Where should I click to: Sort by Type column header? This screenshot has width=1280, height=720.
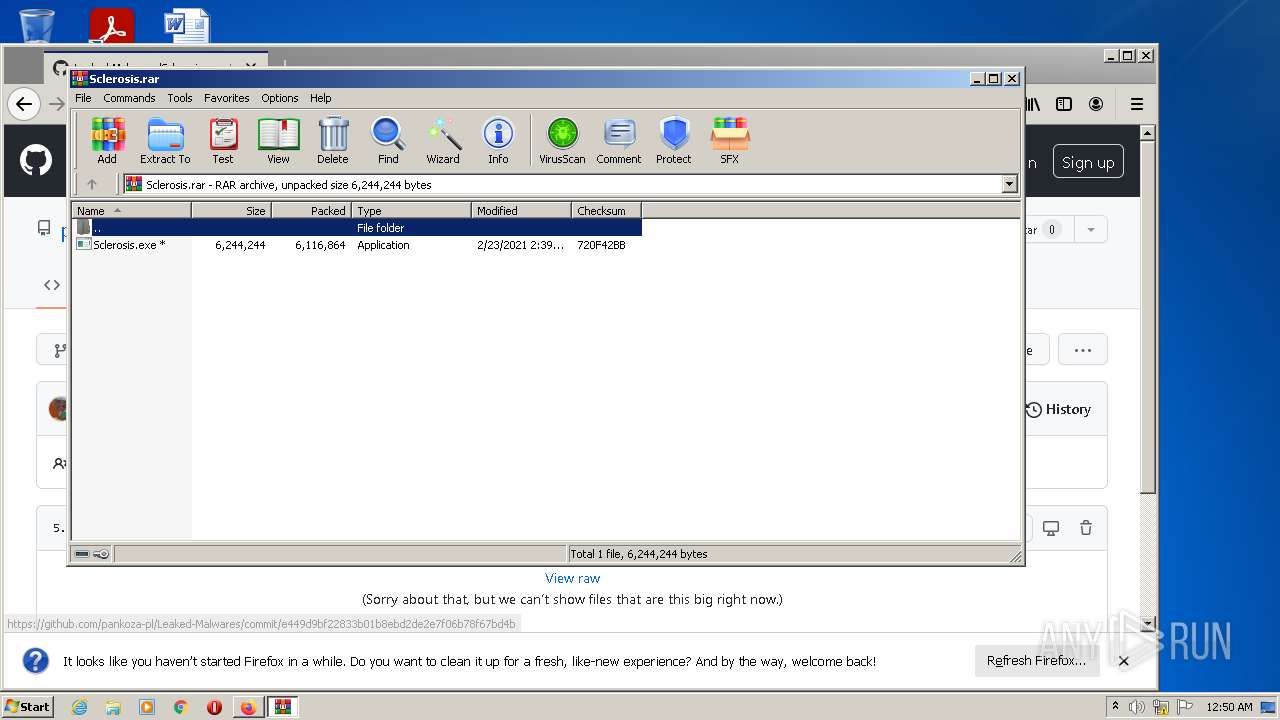pyautogui.click(x=411, y=210)
